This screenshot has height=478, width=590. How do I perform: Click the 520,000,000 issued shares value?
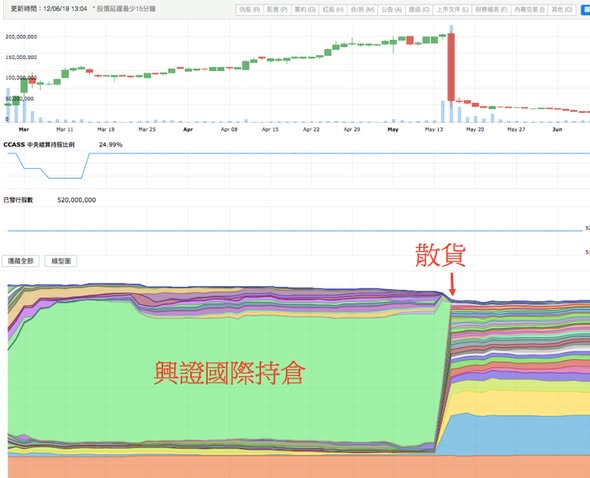[76, 200]
